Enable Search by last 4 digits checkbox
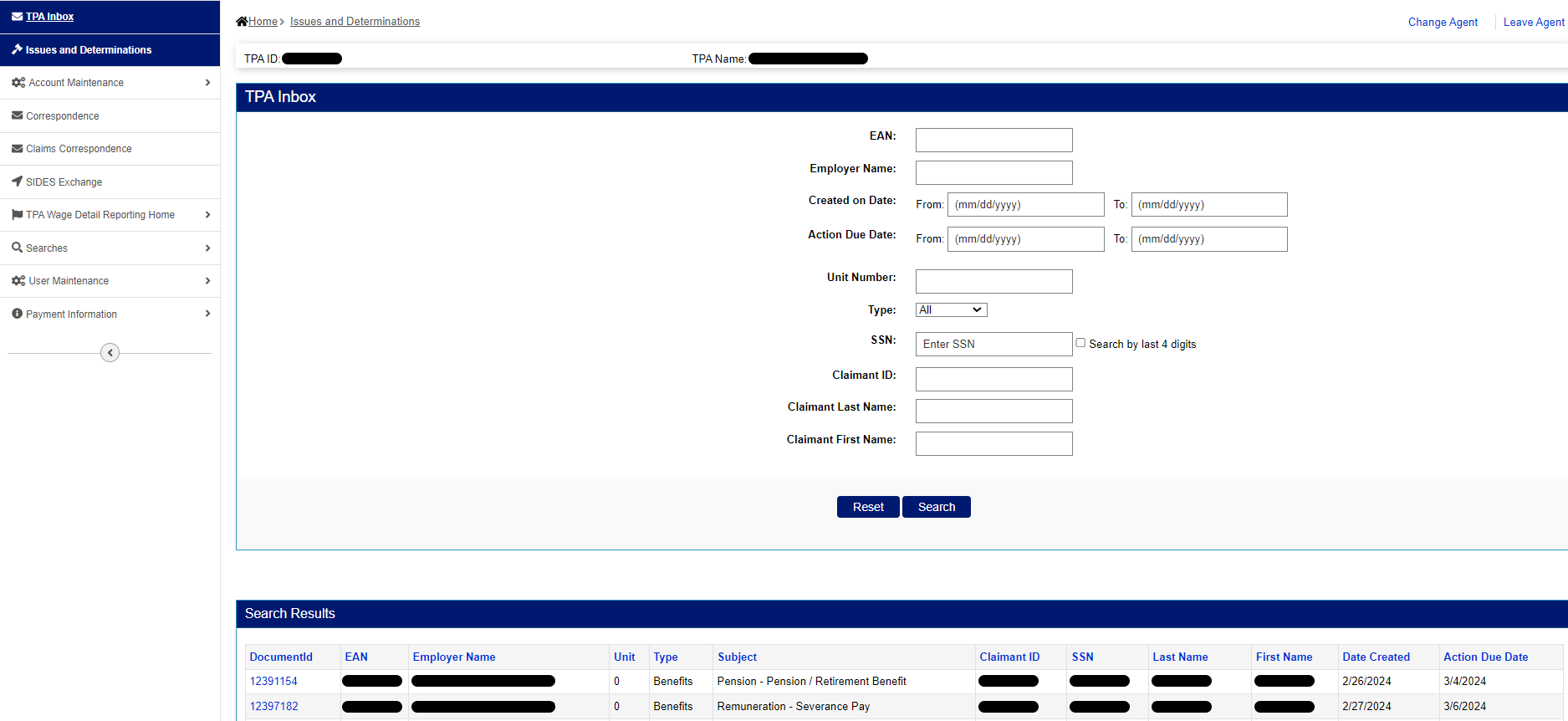The image size is (1568, 721). (x=1080, y=343)
